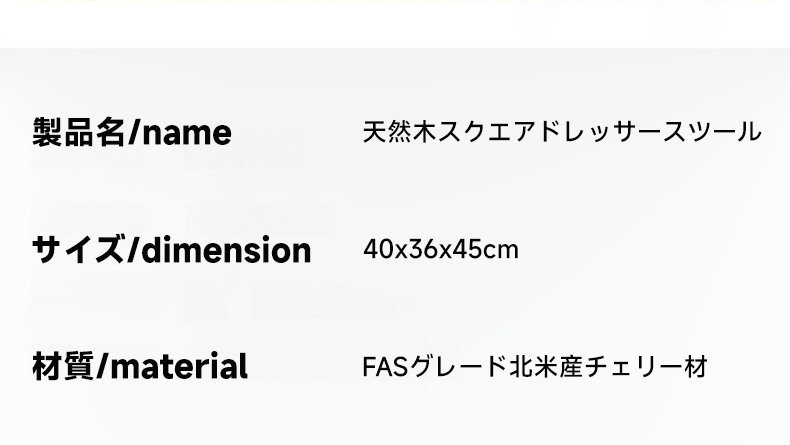Viewport: 790px width, 445px height.
Task: Click ドレッサー within the product name
Action: [598, 132]
